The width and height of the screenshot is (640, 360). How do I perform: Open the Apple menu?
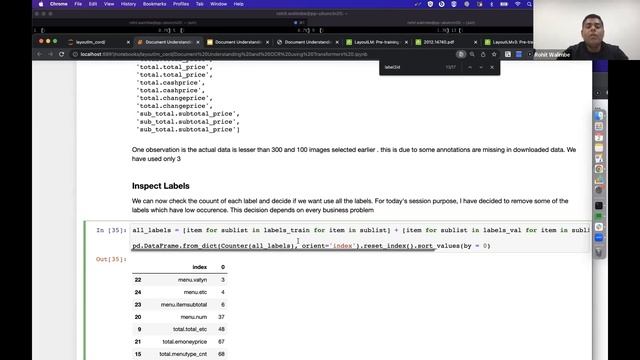(41, 4)
